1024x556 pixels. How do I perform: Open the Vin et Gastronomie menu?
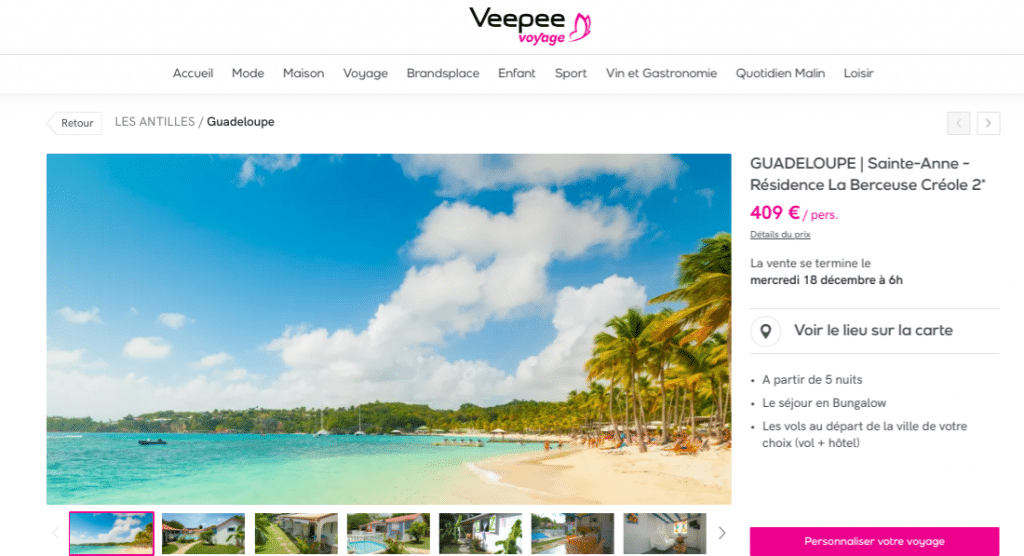coord(661,73)
